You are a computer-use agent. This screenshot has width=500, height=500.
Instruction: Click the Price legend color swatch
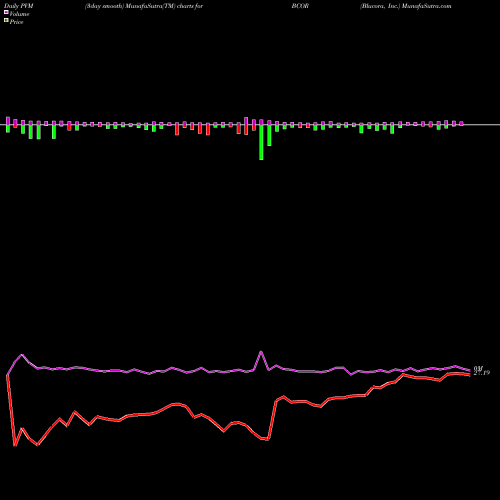(6, 21)
